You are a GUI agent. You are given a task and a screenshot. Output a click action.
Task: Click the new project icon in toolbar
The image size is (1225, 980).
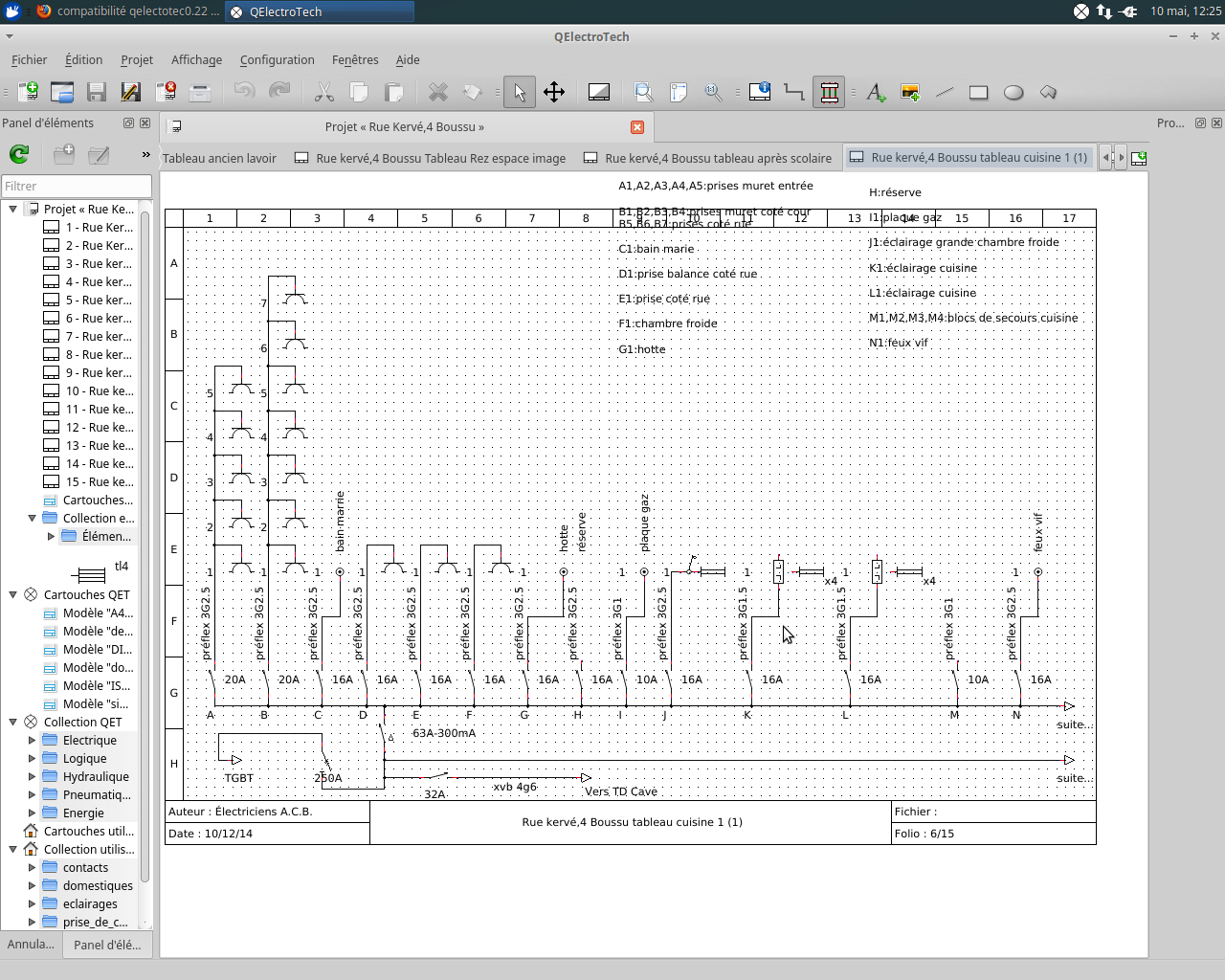coord(28,92)
